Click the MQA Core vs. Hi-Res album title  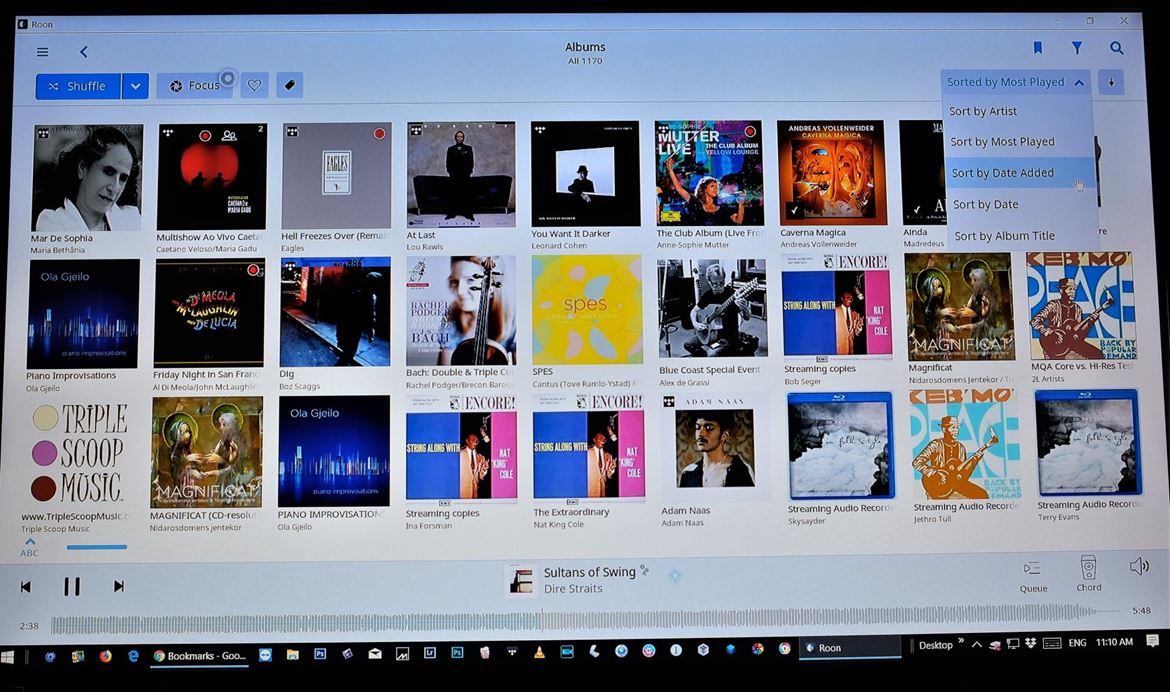tap(1081, 367)
